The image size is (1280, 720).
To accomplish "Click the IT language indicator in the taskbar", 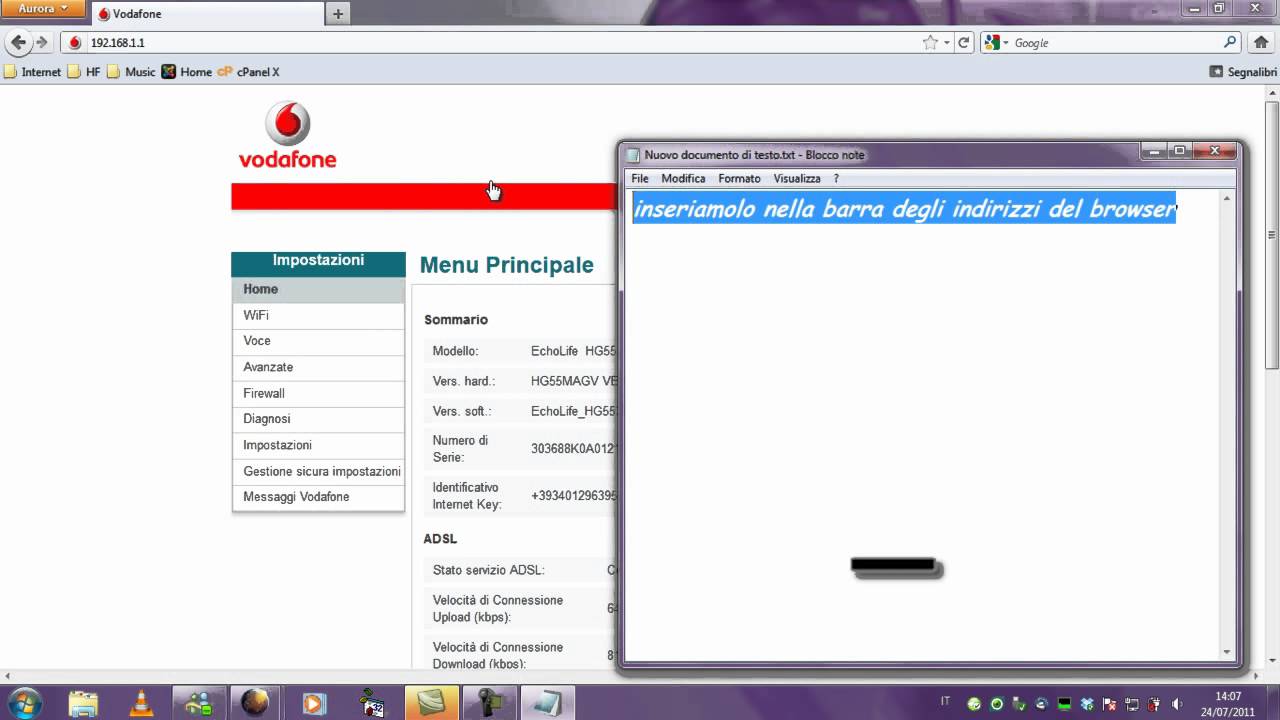I will tap(946, 701).
